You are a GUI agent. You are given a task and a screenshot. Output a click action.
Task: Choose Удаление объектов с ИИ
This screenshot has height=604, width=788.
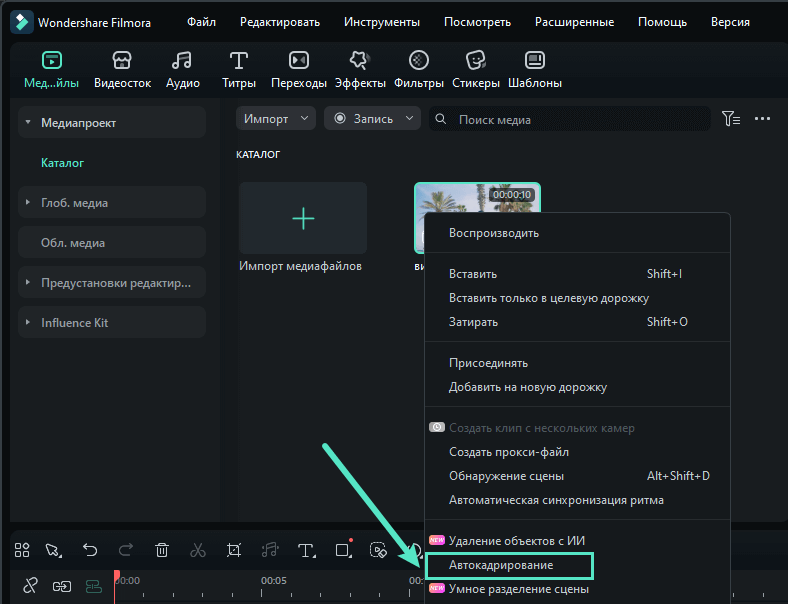pyautogui.click(x=577, y=541)
